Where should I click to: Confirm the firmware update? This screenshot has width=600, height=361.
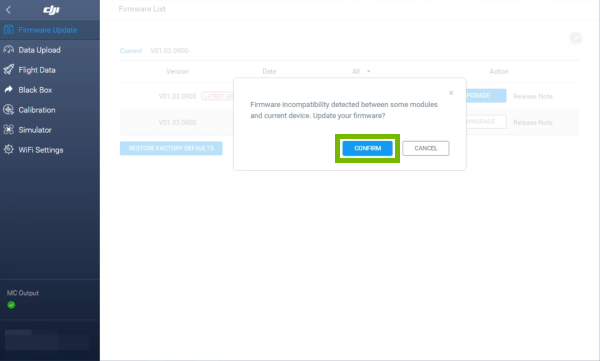[x=367, y=148]
